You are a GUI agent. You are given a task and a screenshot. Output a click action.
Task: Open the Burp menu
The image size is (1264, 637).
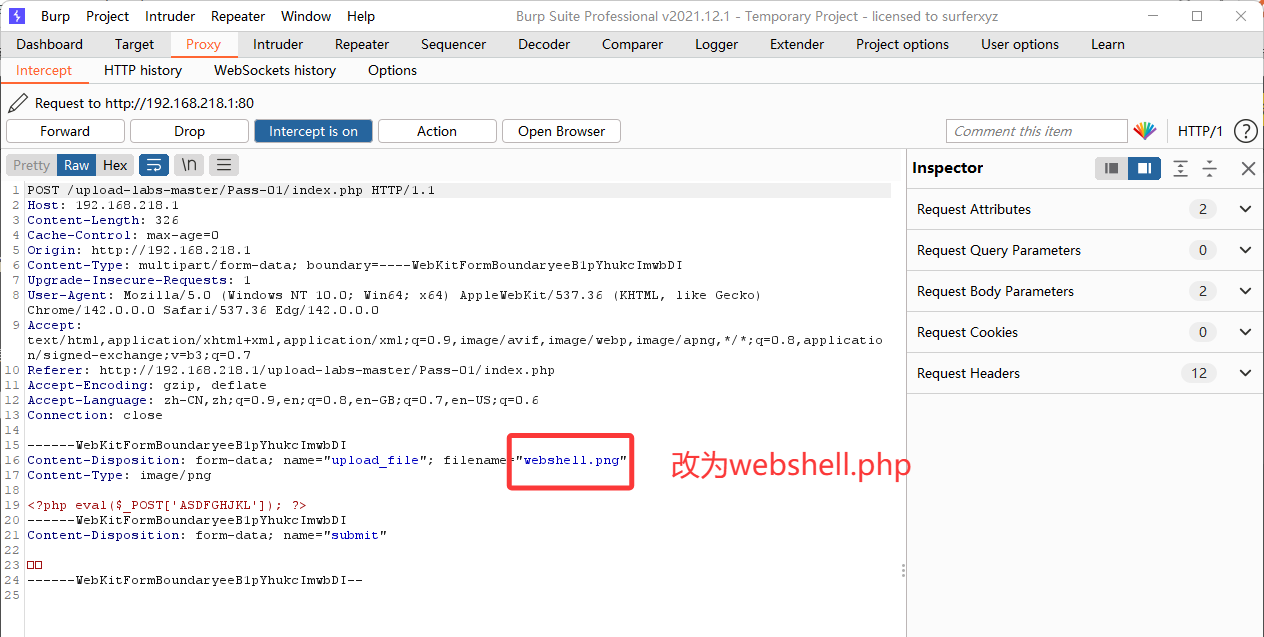click(55, 16)
